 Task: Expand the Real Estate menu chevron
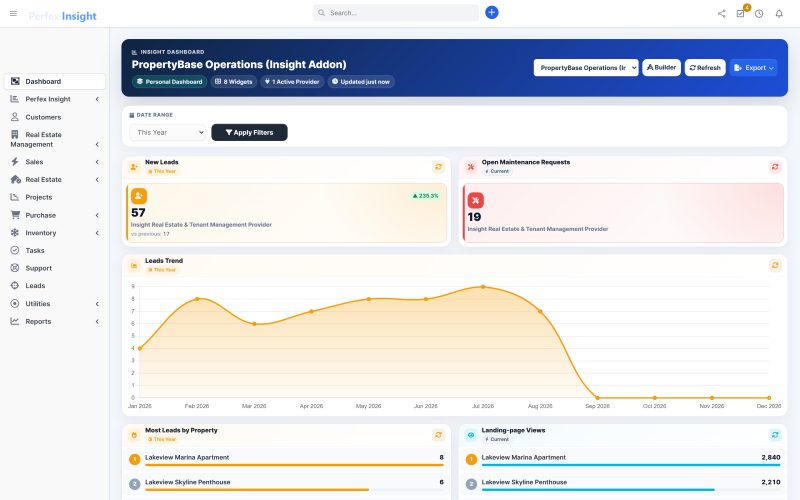coord(97,180)
